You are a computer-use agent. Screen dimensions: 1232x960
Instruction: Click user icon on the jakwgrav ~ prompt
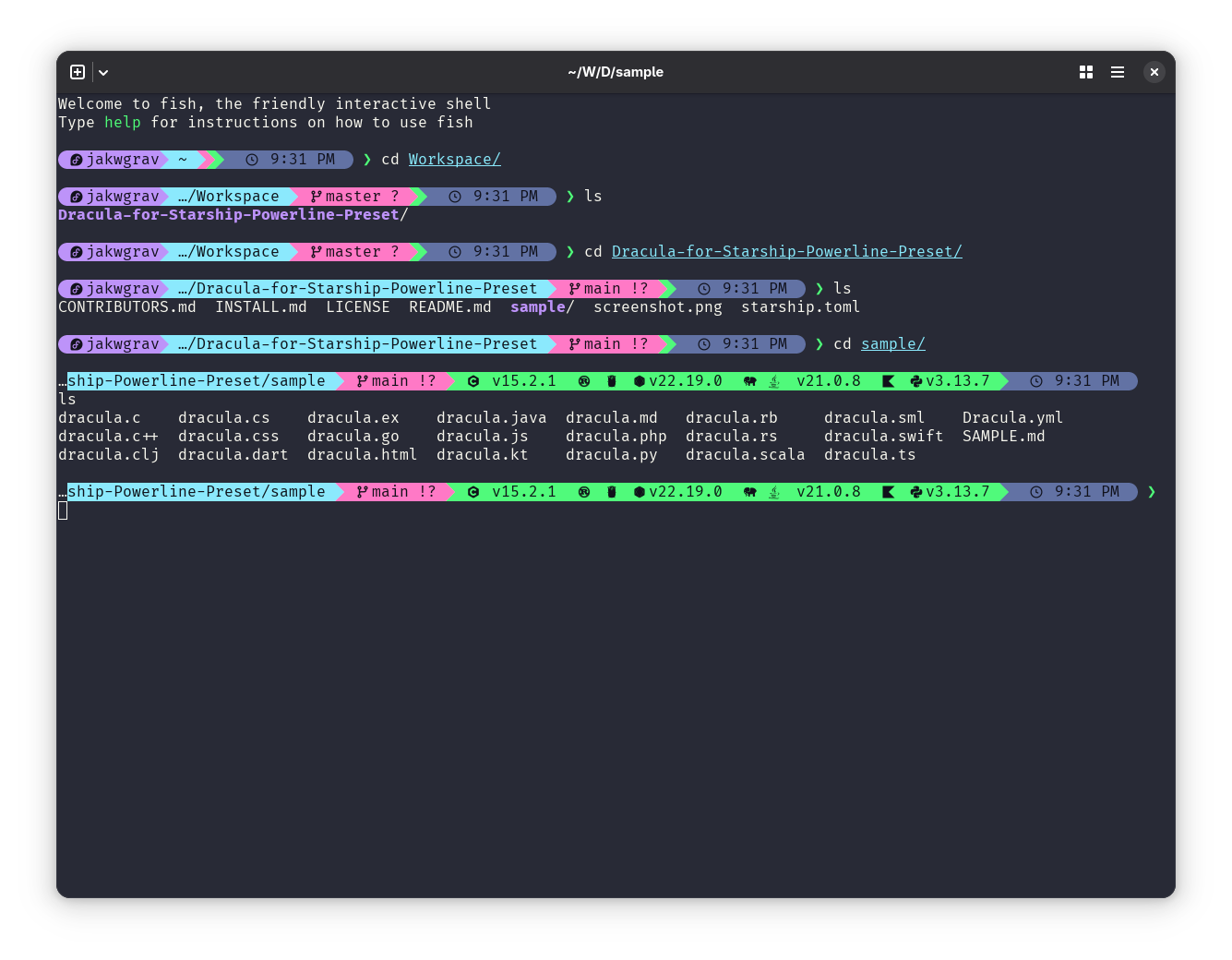point(77,160)
